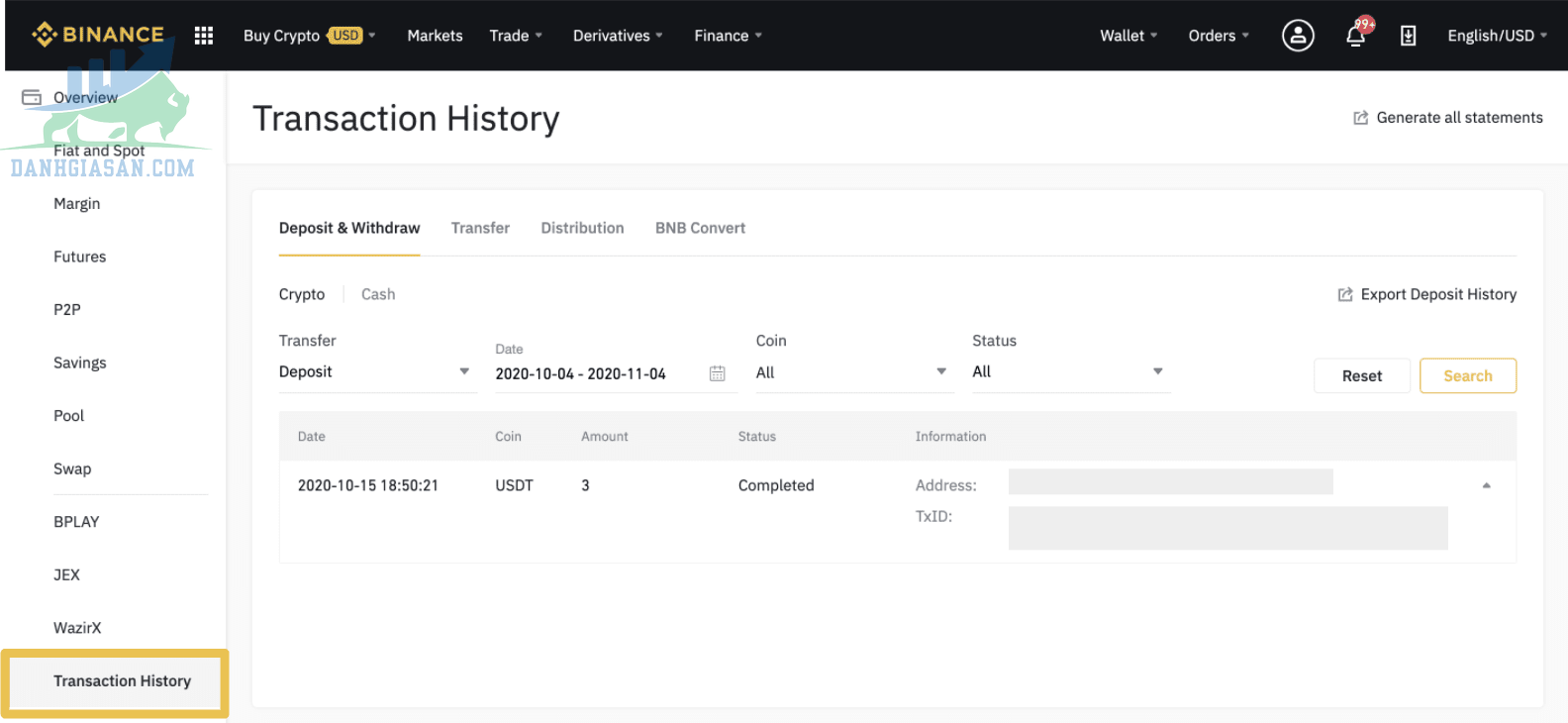Switch to the BNB Convert tab
1568x723 pixels.
(x=700, y=228)
